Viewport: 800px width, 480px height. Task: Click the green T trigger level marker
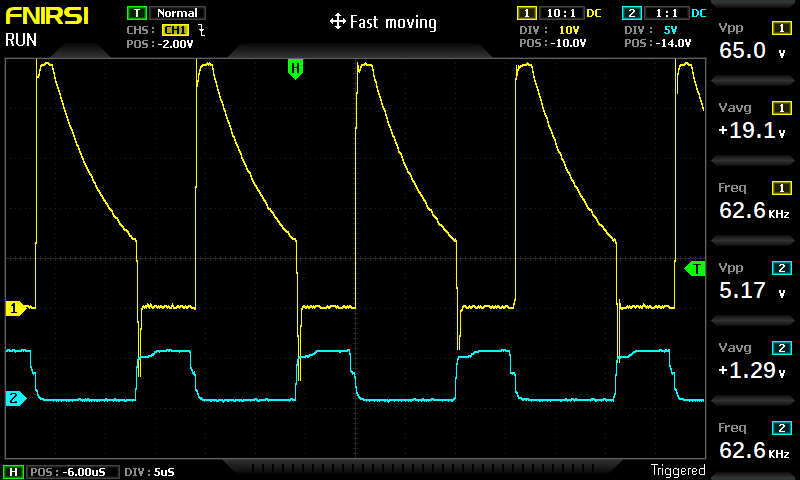695,269
